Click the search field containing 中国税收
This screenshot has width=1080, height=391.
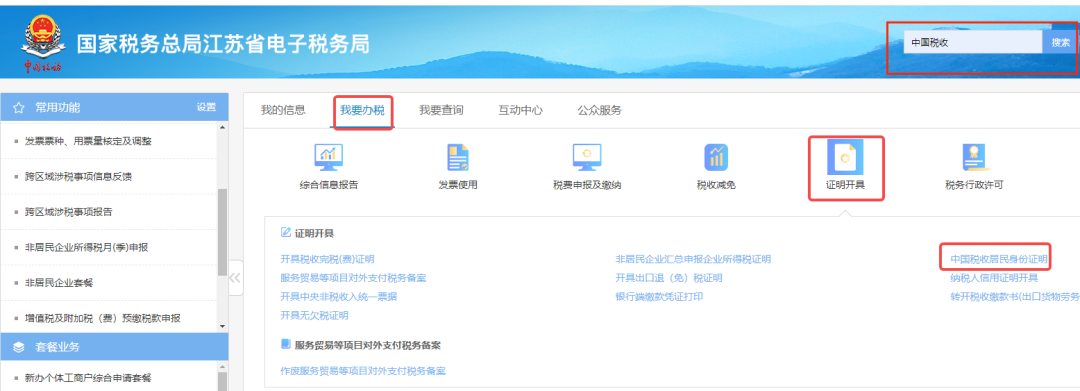pyautogui.click(x=973, y=42)
